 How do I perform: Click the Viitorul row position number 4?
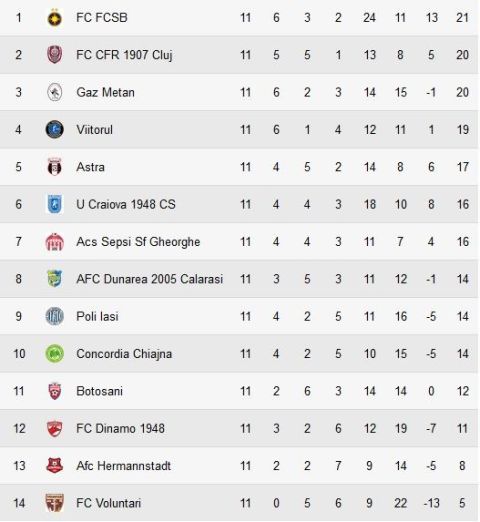coord(19,130)
